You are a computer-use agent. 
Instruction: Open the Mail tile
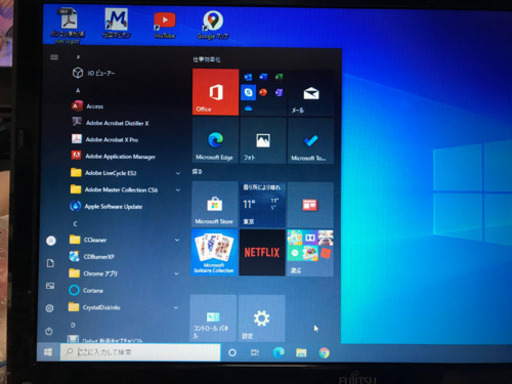click(x=311, y=93)
